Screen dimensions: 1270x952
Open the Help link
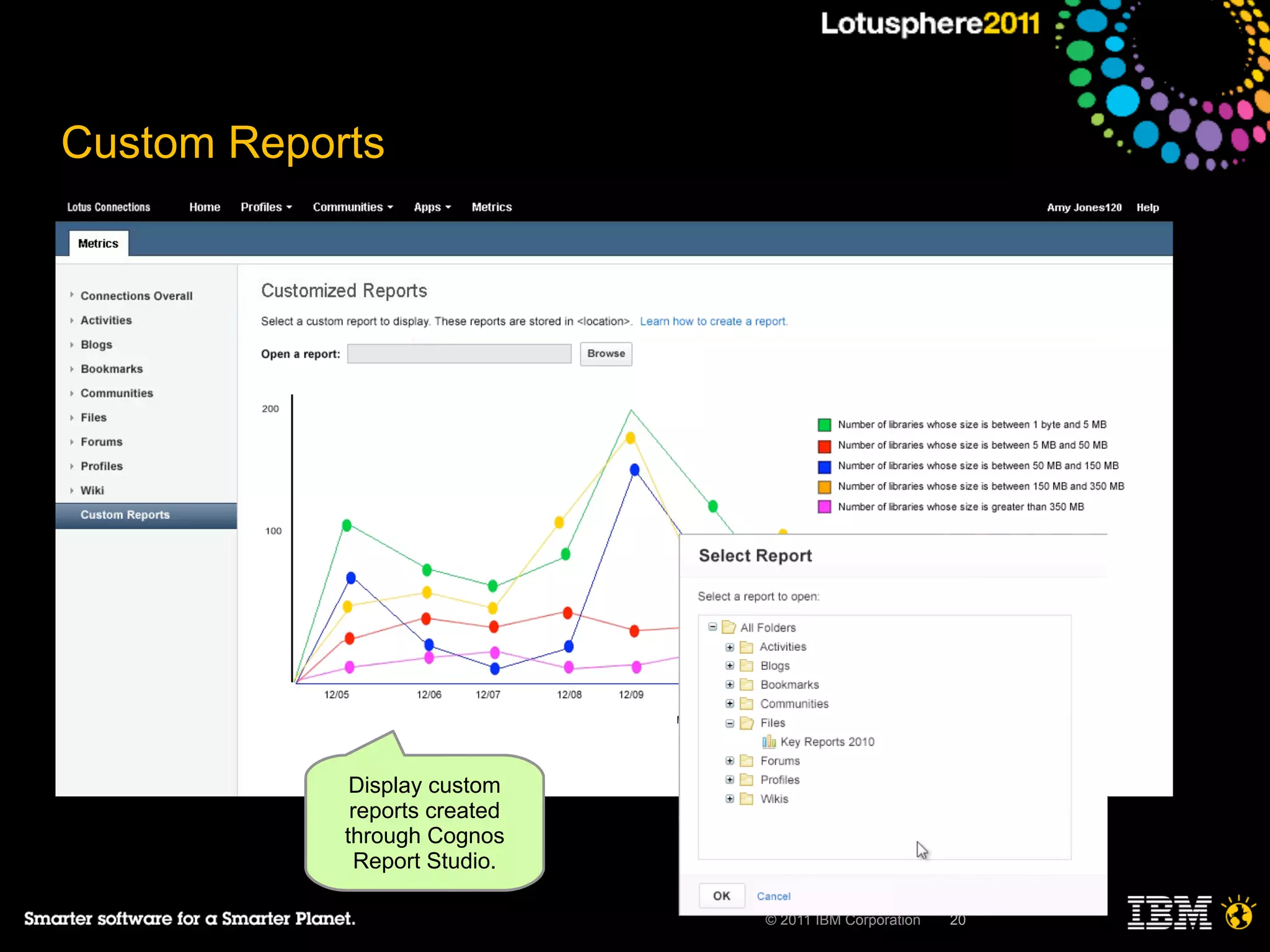pos(1147,208)
